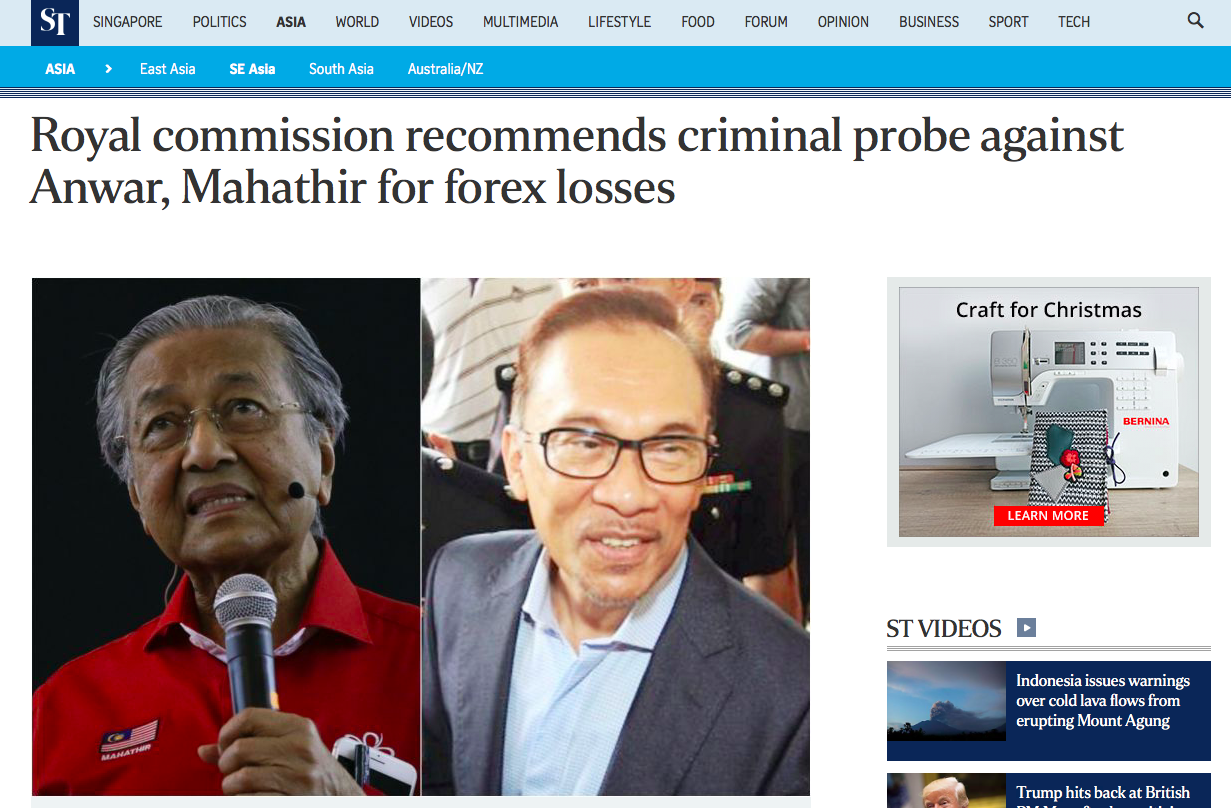Select the Australia/NZ tab
This screenshot has height=808, width=1231.
(x=445, y=69)
